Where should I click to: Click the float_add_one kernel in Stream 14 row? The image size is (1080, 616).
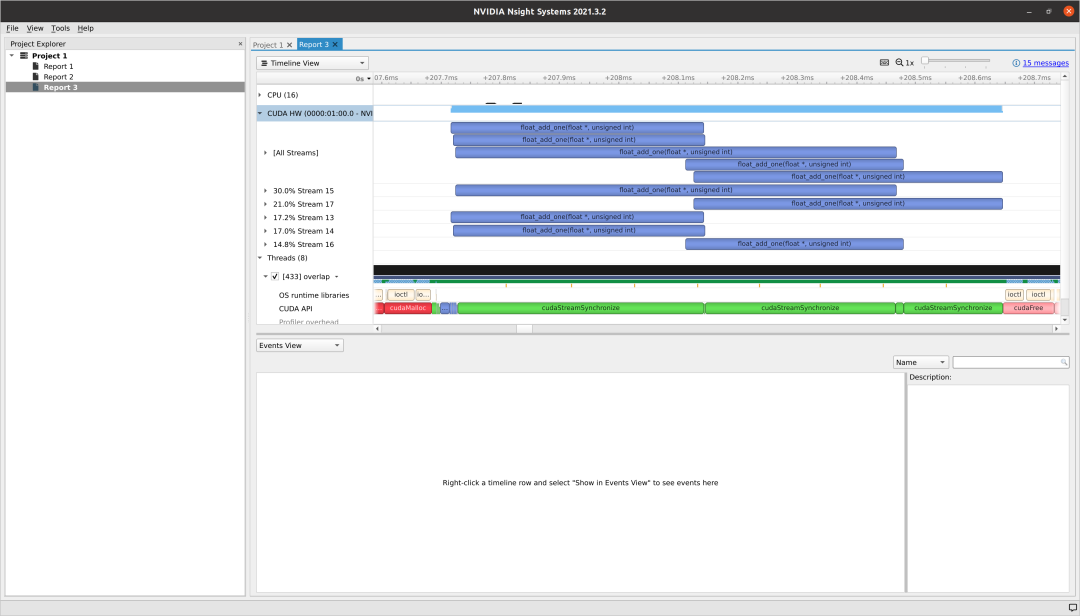pos(579,230)
